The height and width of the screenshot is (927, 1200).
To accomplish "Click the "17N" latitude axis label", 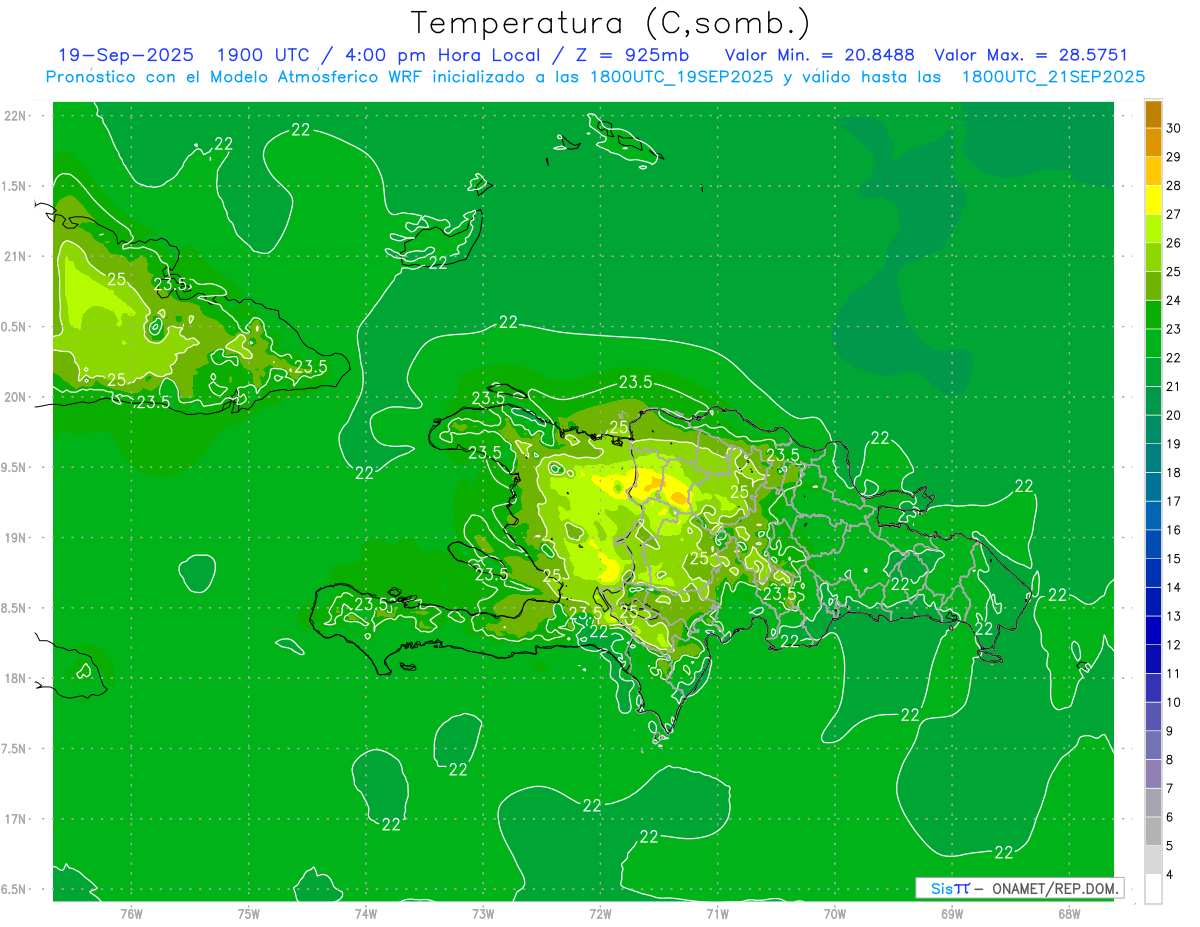I will click(x=16, y=819).
